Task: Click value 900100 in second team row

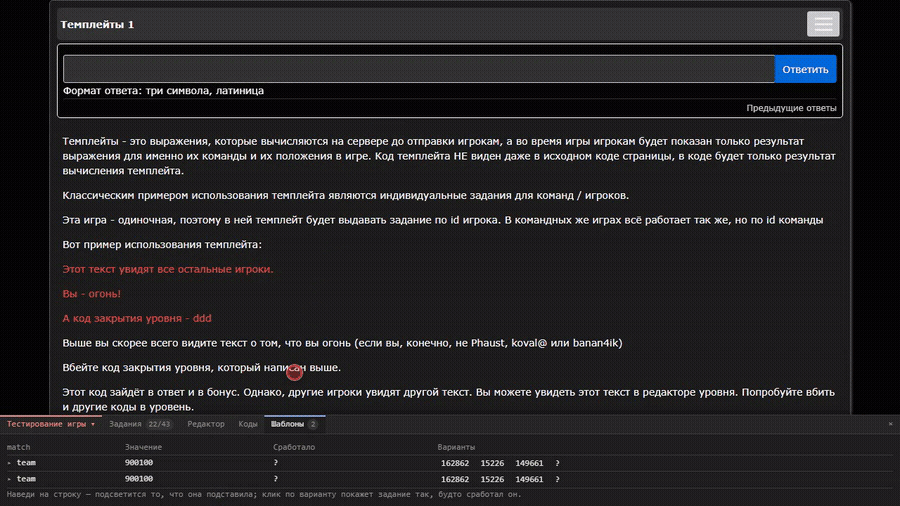Action: point(139,478)
